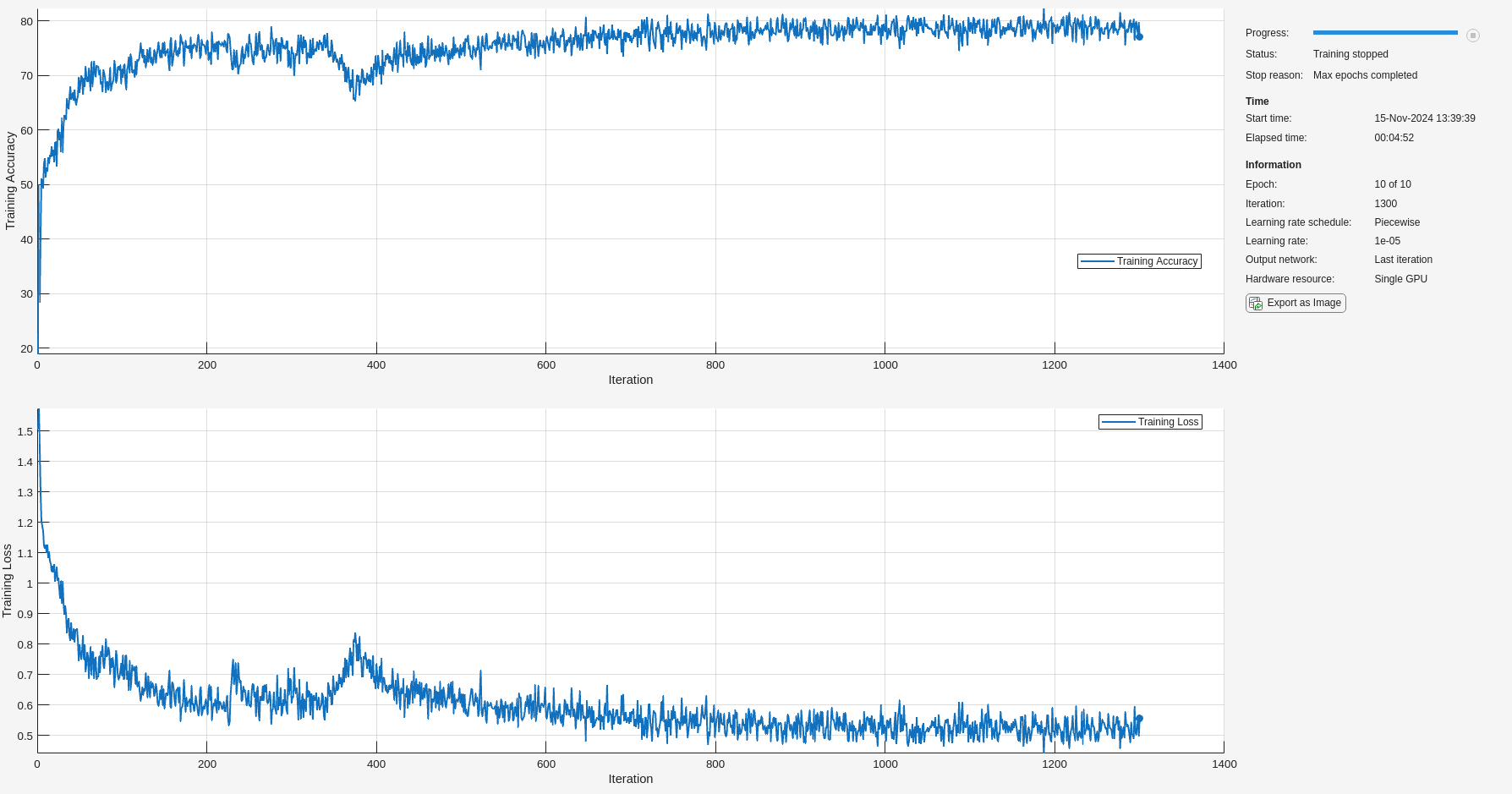This screenshot has width=1512, height=794.
Task: Click the Max epochs completed stop reason
Action: tap(1365, 75)
